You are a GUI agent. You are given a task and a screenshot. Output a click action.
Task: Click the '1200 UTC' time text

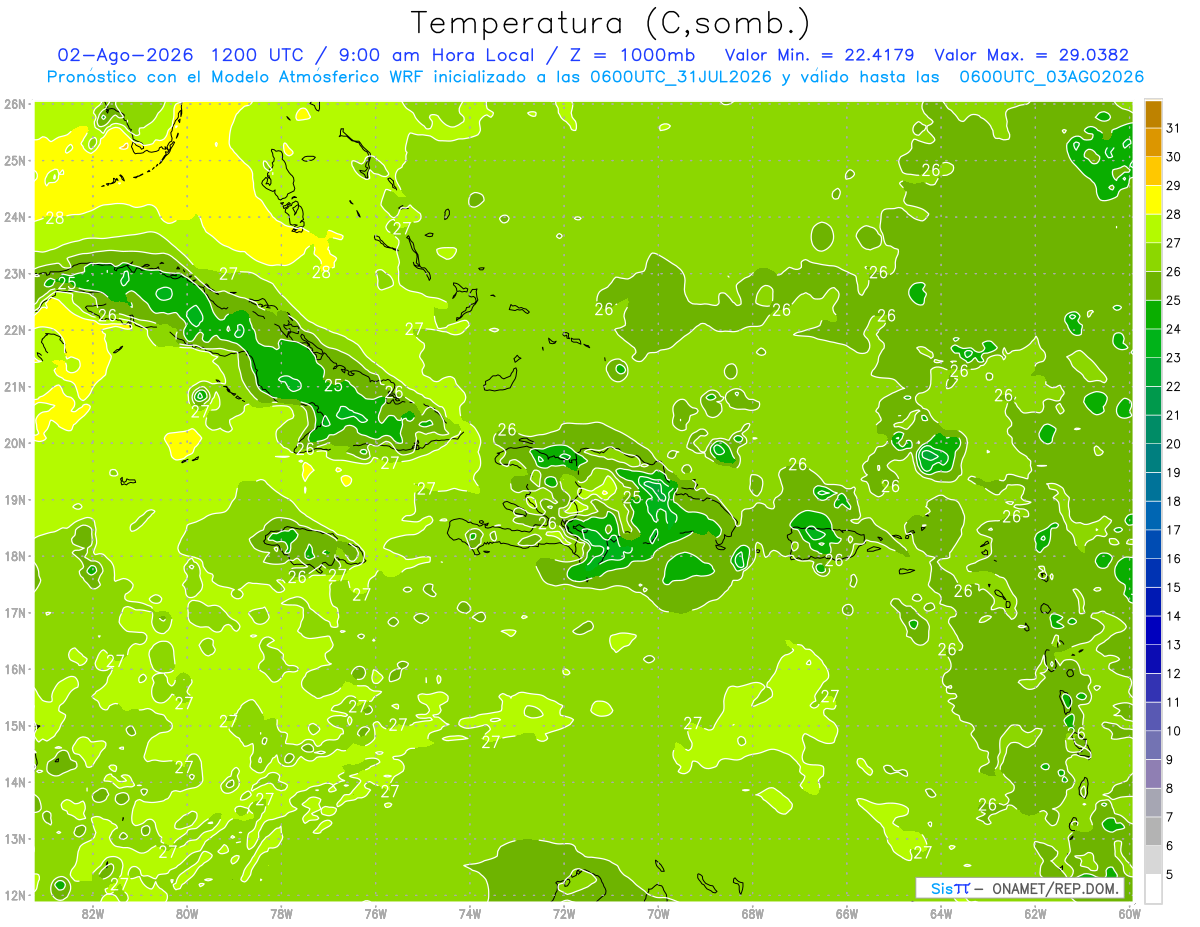point(258,55)
